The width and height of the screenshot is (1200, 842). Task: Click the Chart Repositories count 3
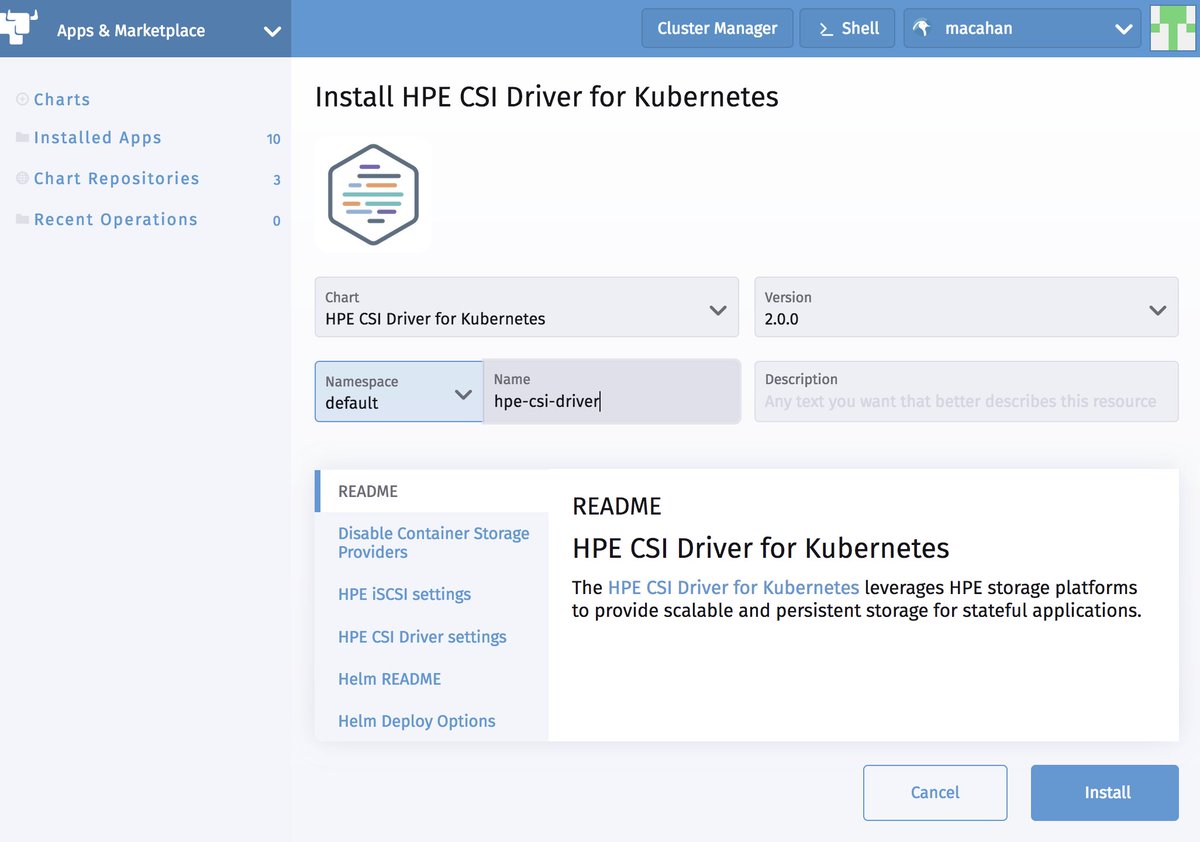277,180
